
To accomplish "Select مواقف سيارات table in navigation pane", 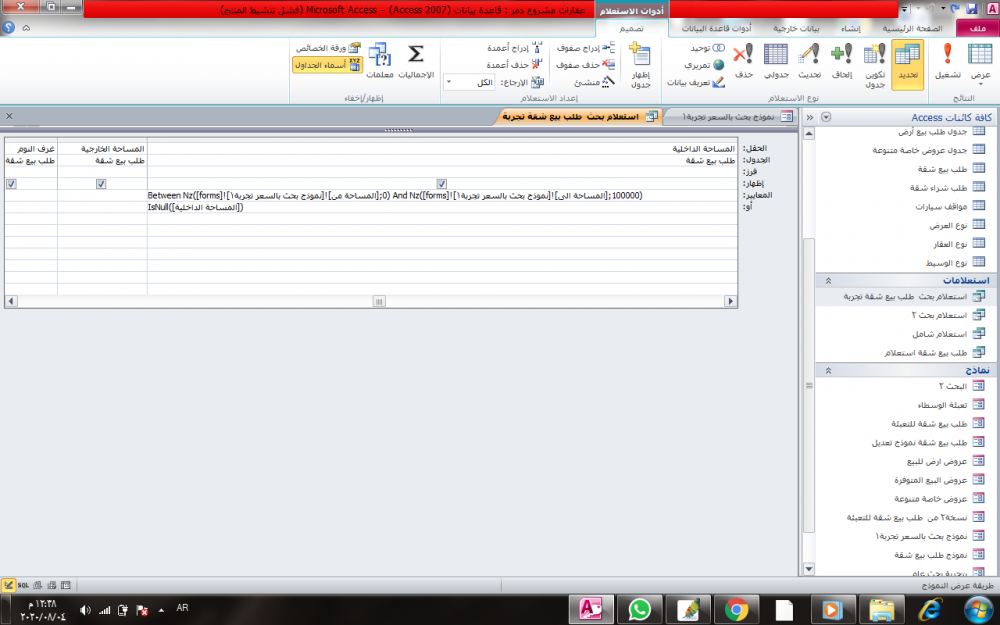I will (950, 206).
